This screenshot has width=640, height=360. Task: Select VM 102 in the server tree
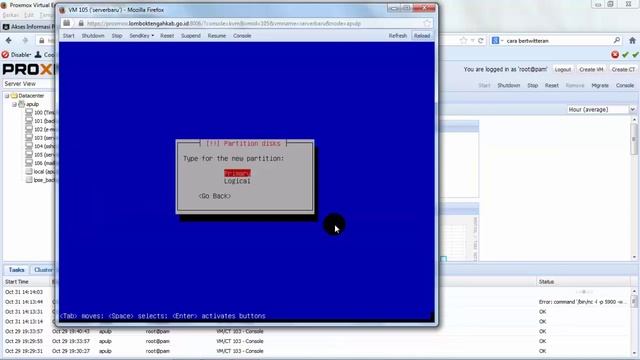click(x=40, y=129)
